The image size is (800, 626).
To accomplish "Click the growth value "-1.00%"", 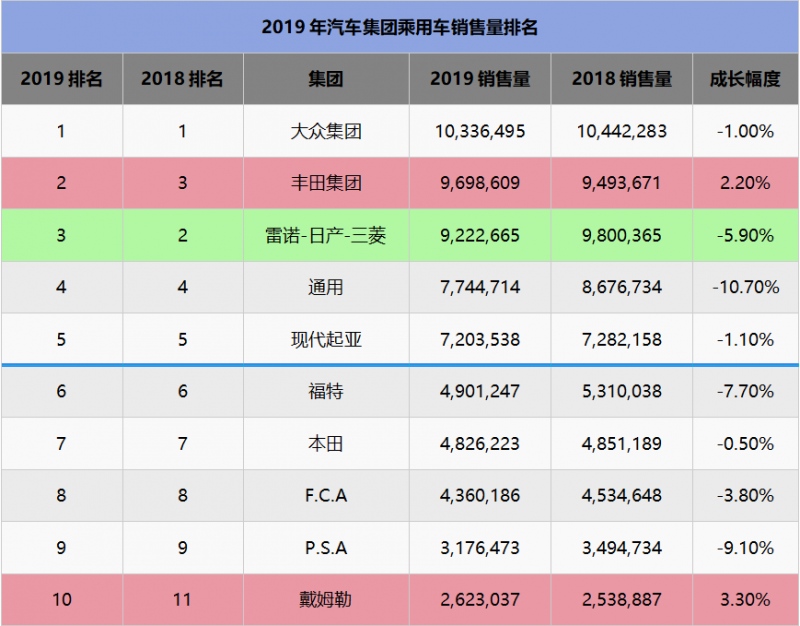I will (745, 132).
